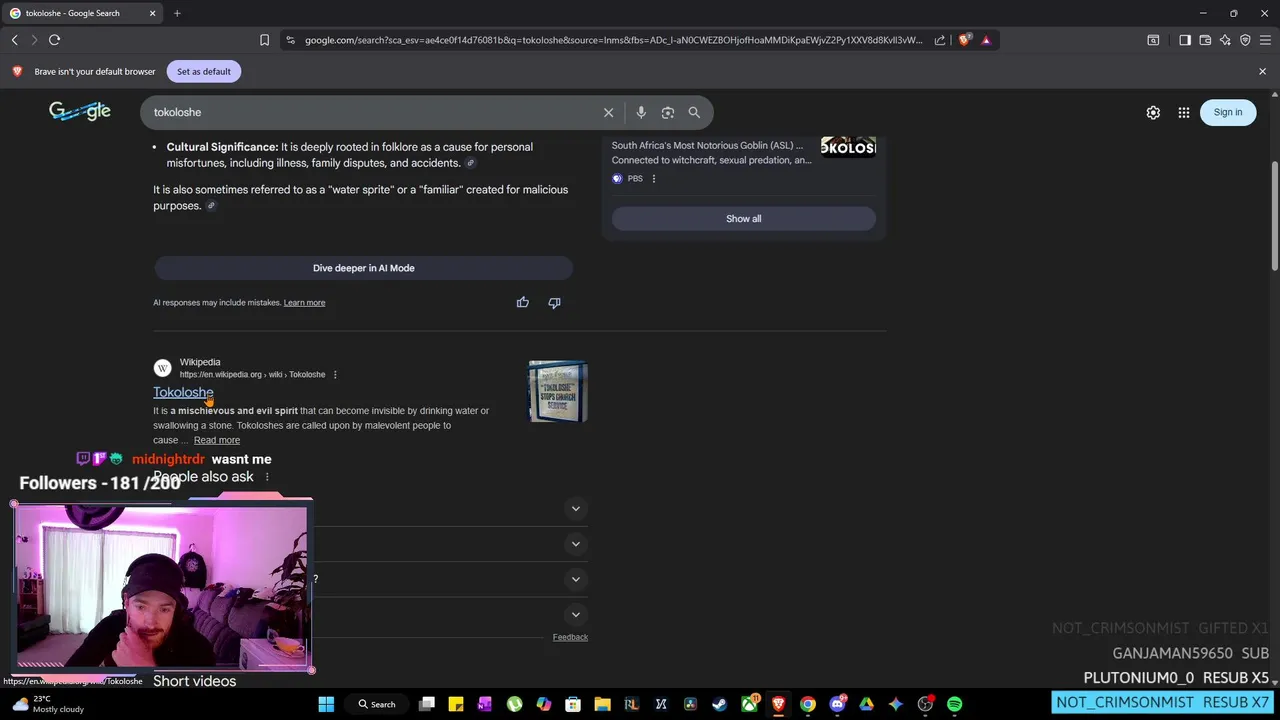
Task: Open Google quick settings gear
Action: point(1153,112)
